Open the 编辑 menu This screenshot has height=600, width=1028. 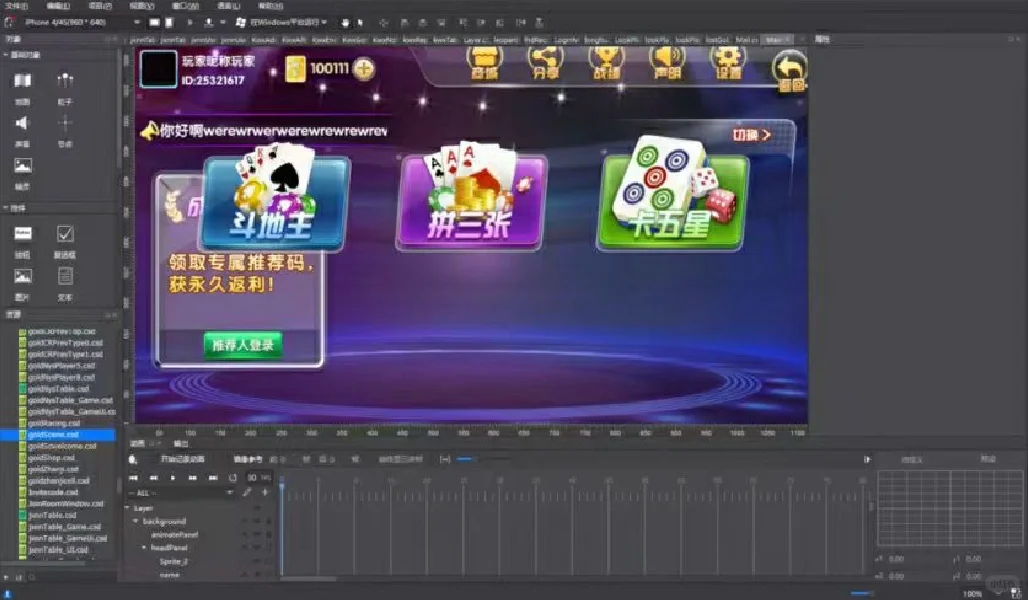58,6
